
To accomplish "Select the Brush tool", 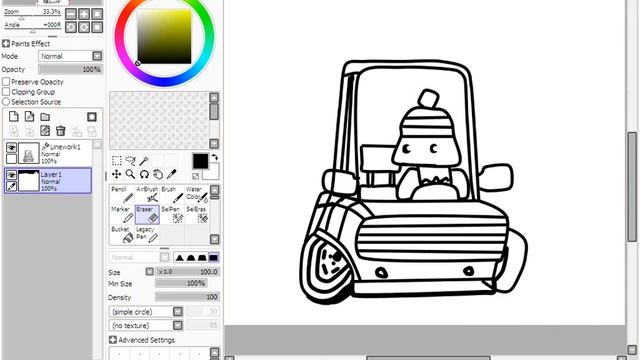I will pos(172,194).
